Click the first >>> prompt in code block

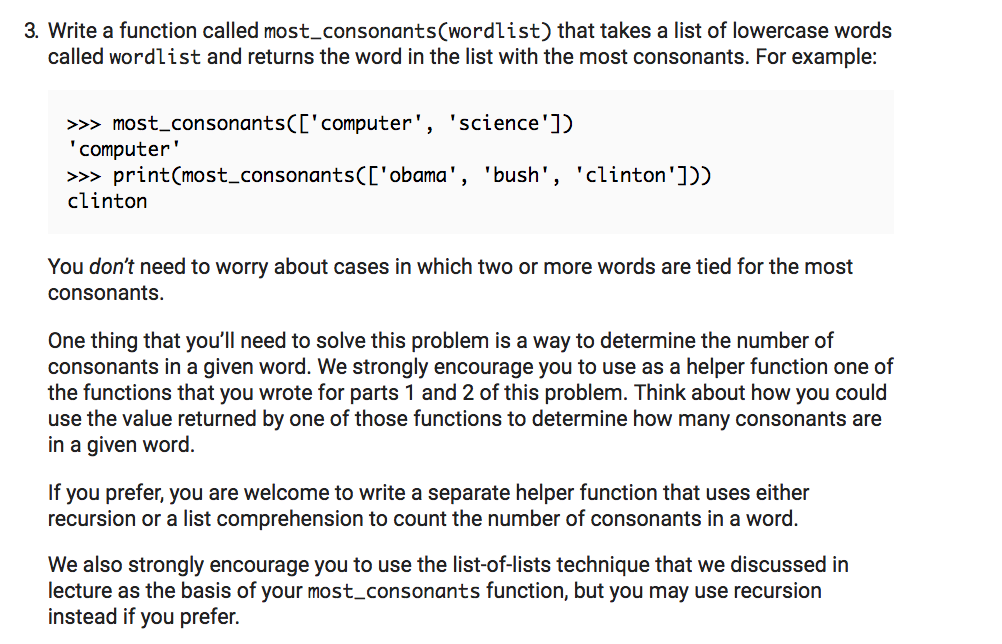[84, 123]
